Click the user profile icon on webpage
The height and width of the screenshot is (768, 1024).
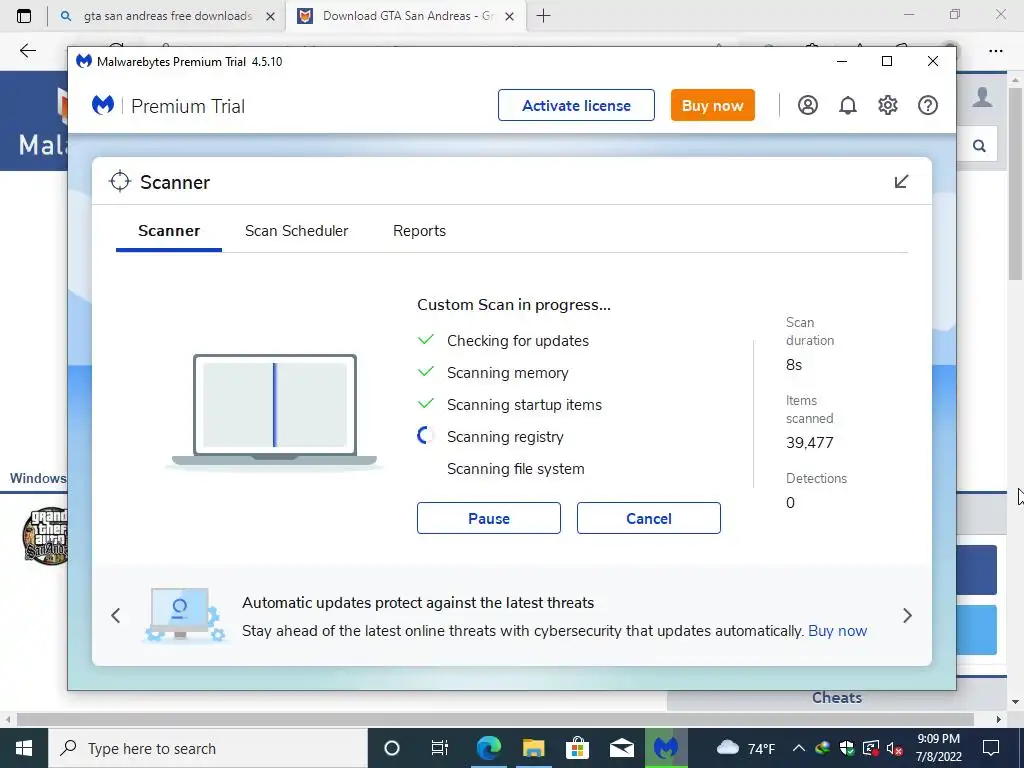pos(982,97)
